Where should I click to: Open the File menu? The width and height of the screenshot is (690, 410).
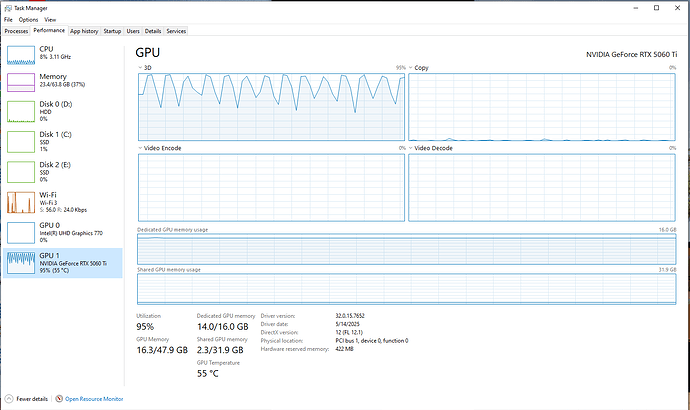[8, 20]
